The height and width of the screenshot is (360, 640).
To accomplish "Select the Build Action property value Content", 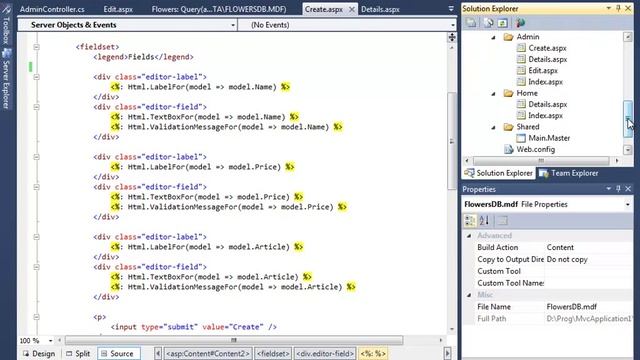I will [x=560, y=247].
